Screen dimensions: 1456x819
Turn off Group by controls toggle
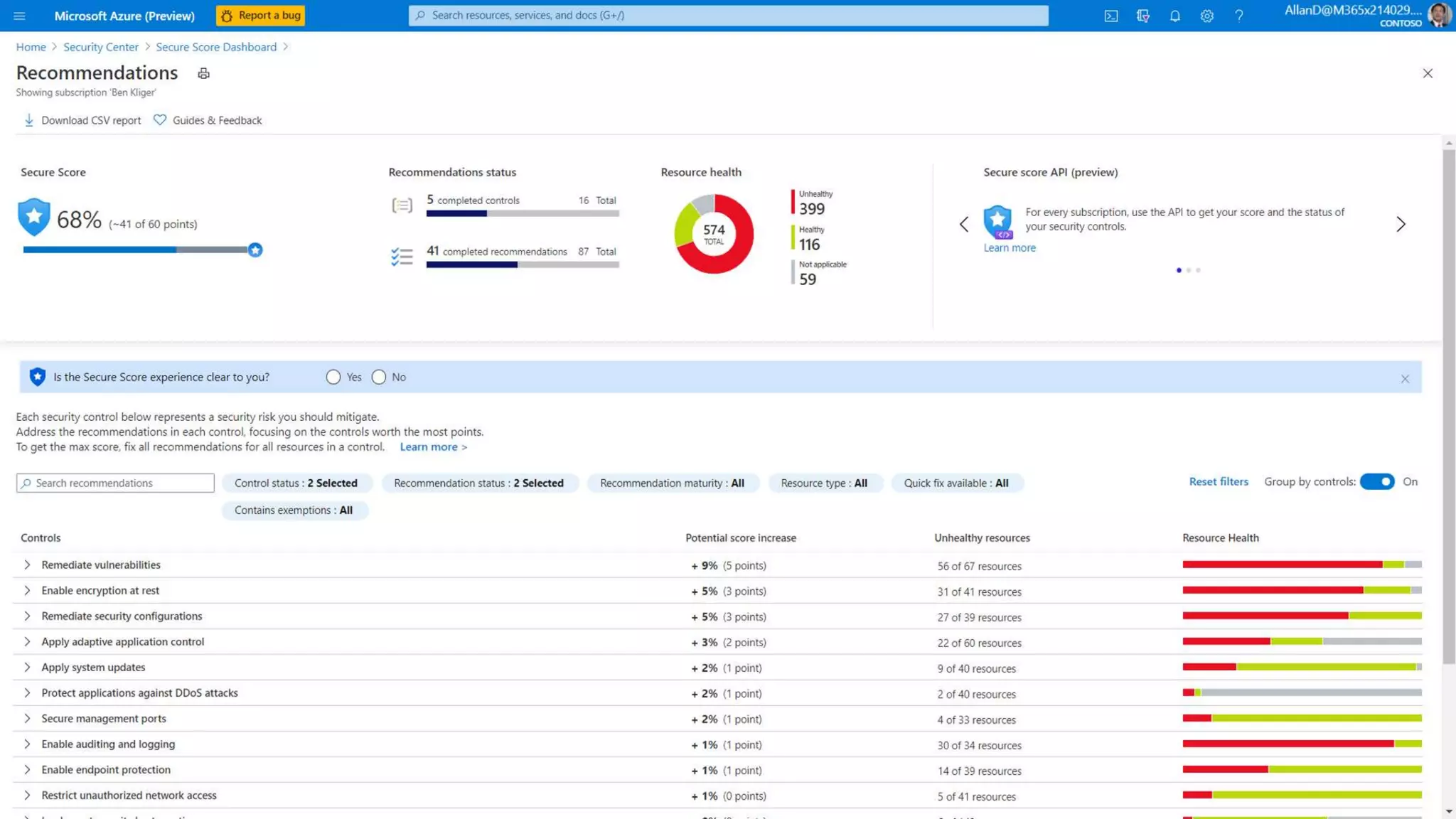1376,482
